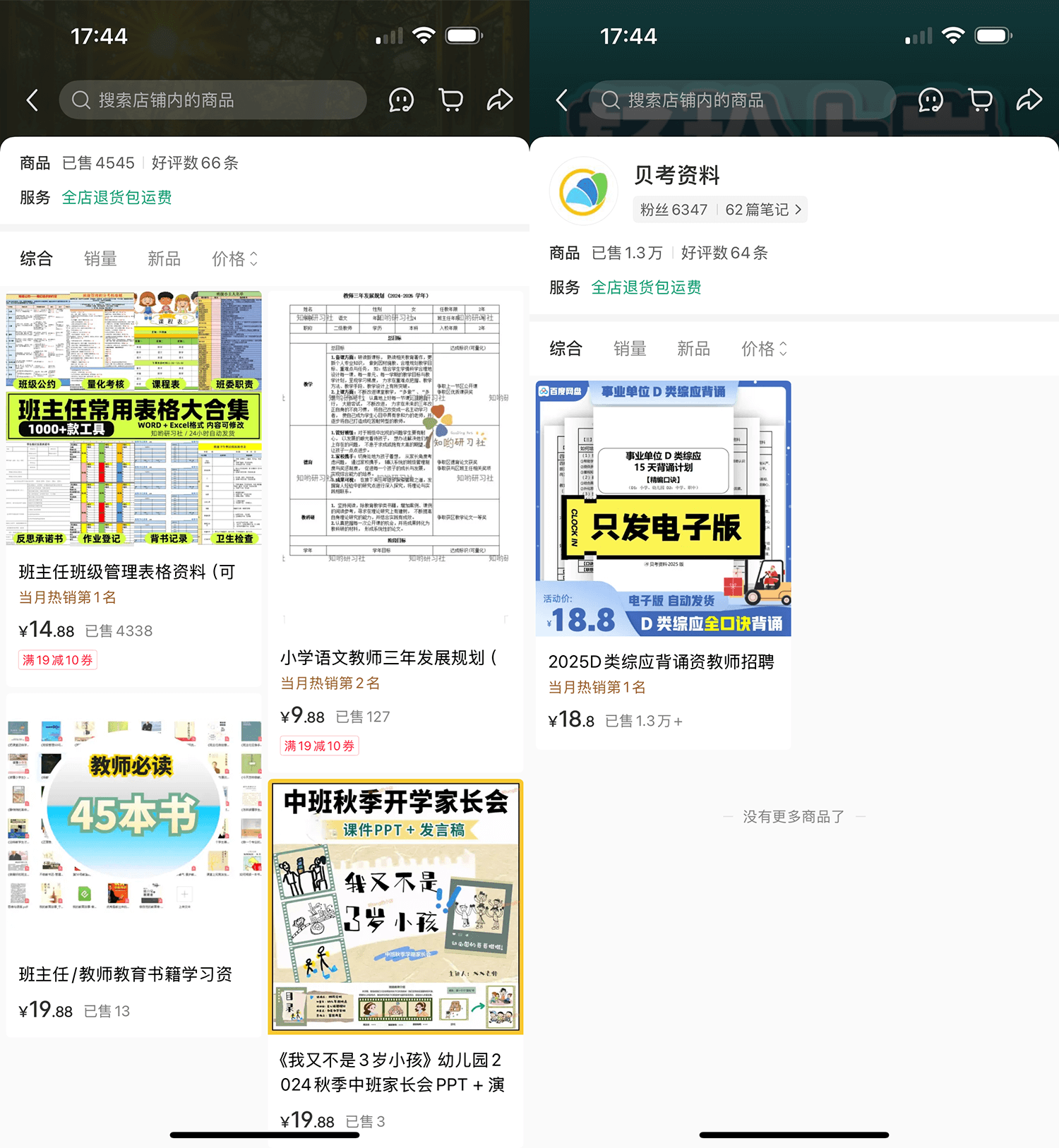Tap ¥14.88 price
This screenshot has height=1148, width=1059.
(47, 630)
